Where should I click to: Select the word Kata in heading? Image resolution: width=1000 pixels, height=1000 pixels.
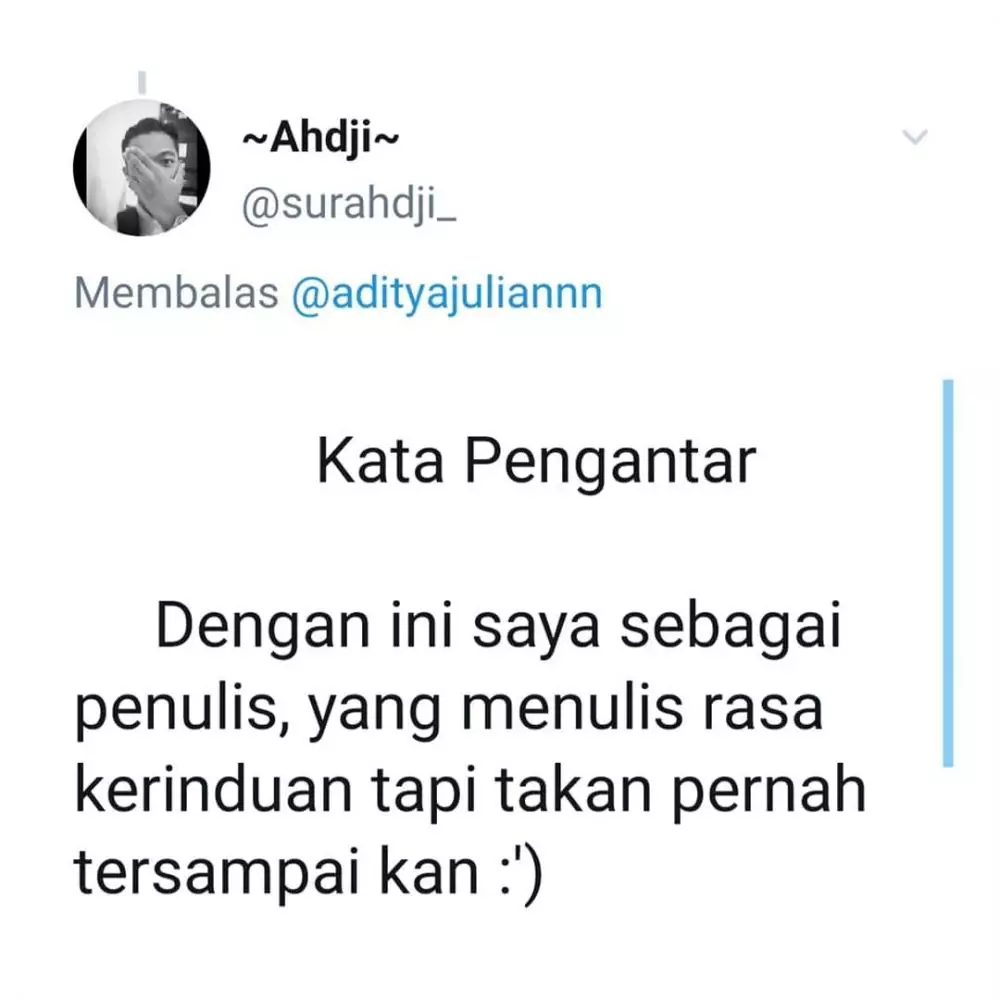pos(380,461)
